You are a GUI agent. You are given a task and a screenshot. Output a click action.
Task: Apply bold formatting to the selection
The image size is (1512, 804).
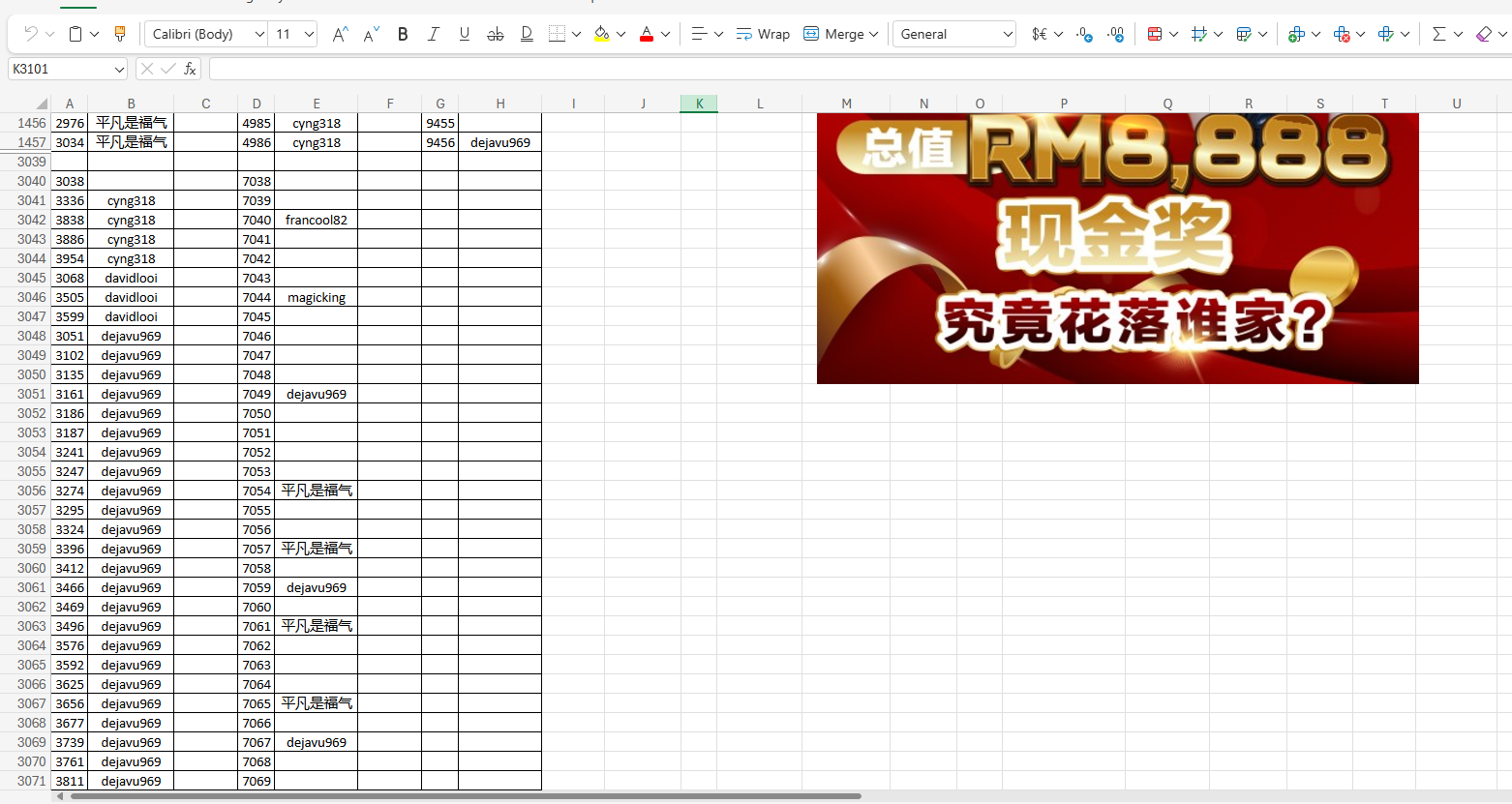tap(402, 34)
